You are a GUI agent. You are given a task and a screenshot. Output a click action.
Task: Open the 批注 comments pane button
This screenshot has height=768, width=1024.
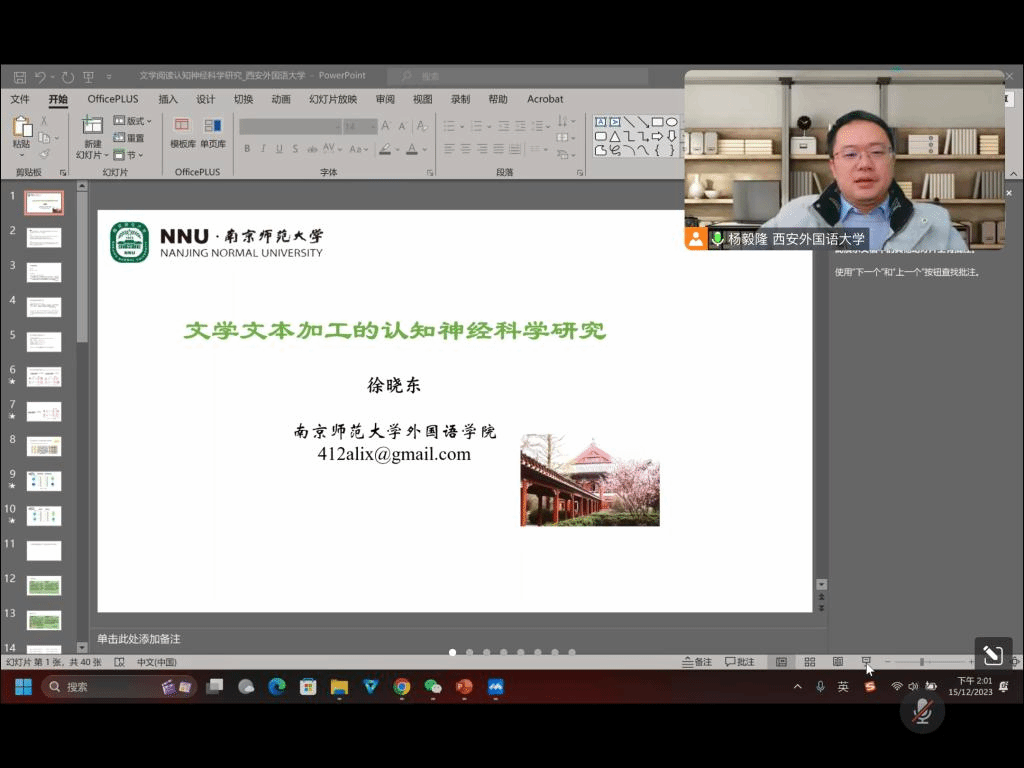pyautogui.click(x=740, y=662)
